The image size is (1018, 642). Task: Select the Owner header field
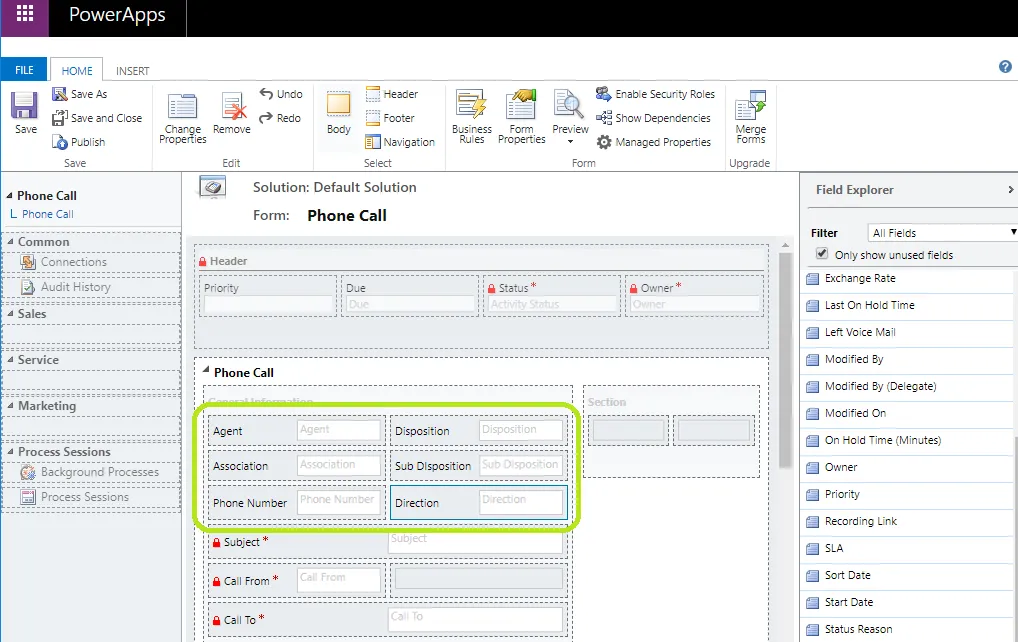pyautogui.click(x=694, y=296)
